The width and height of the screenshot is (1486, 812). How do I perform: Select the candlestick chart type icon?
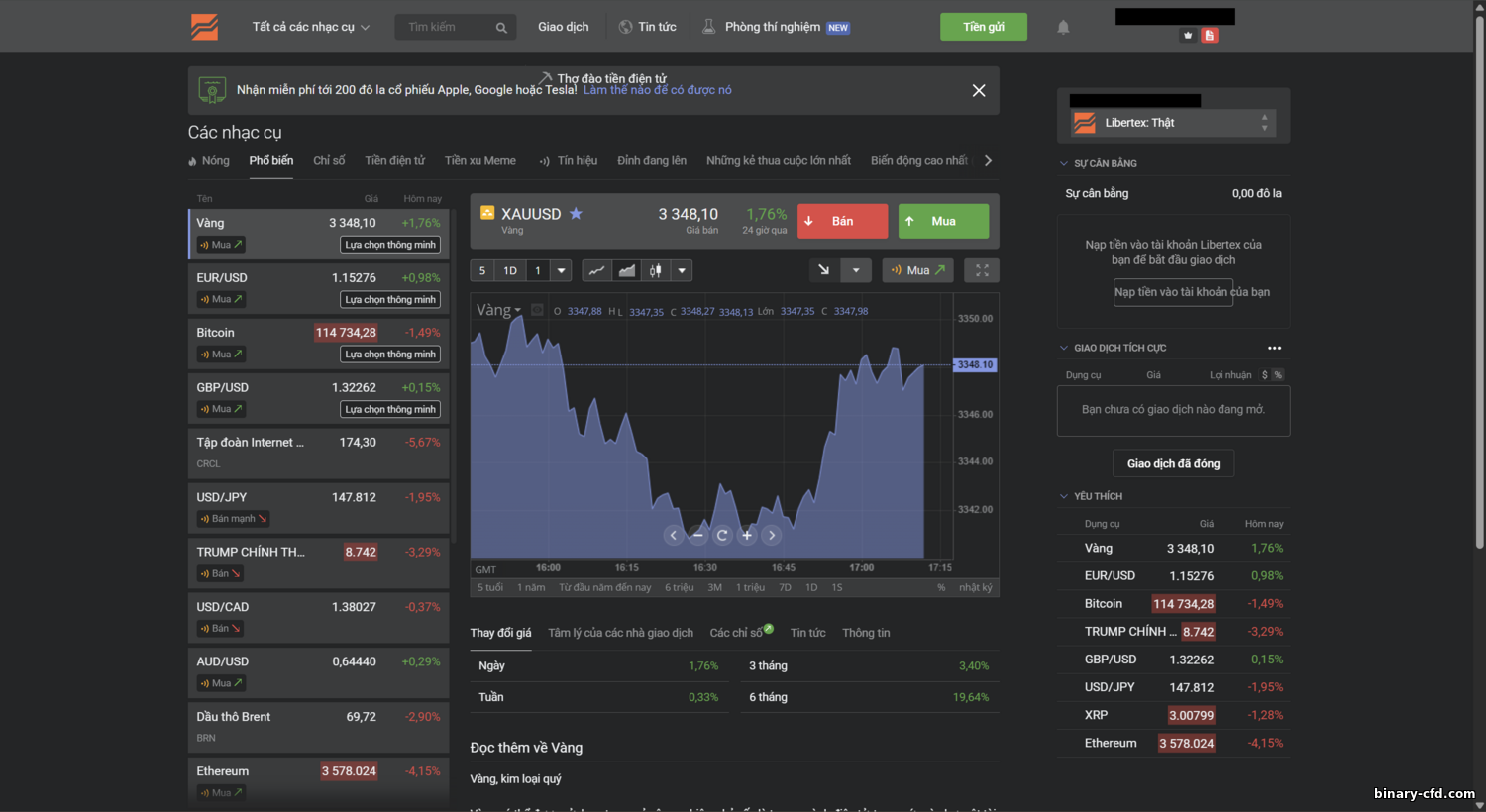tap(655, 269)
